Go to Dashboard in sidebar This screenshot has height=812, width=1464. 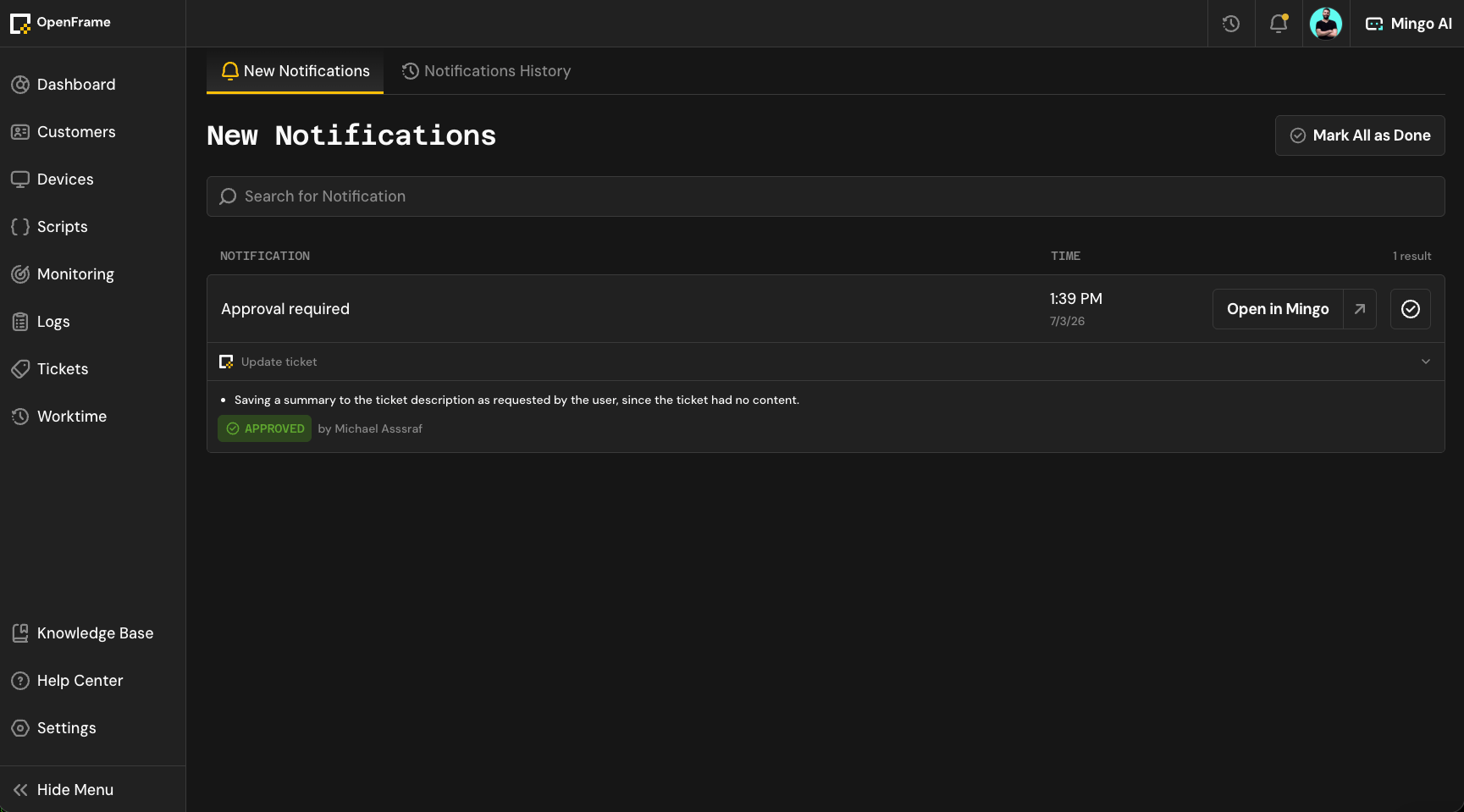[x=92, y=85]
